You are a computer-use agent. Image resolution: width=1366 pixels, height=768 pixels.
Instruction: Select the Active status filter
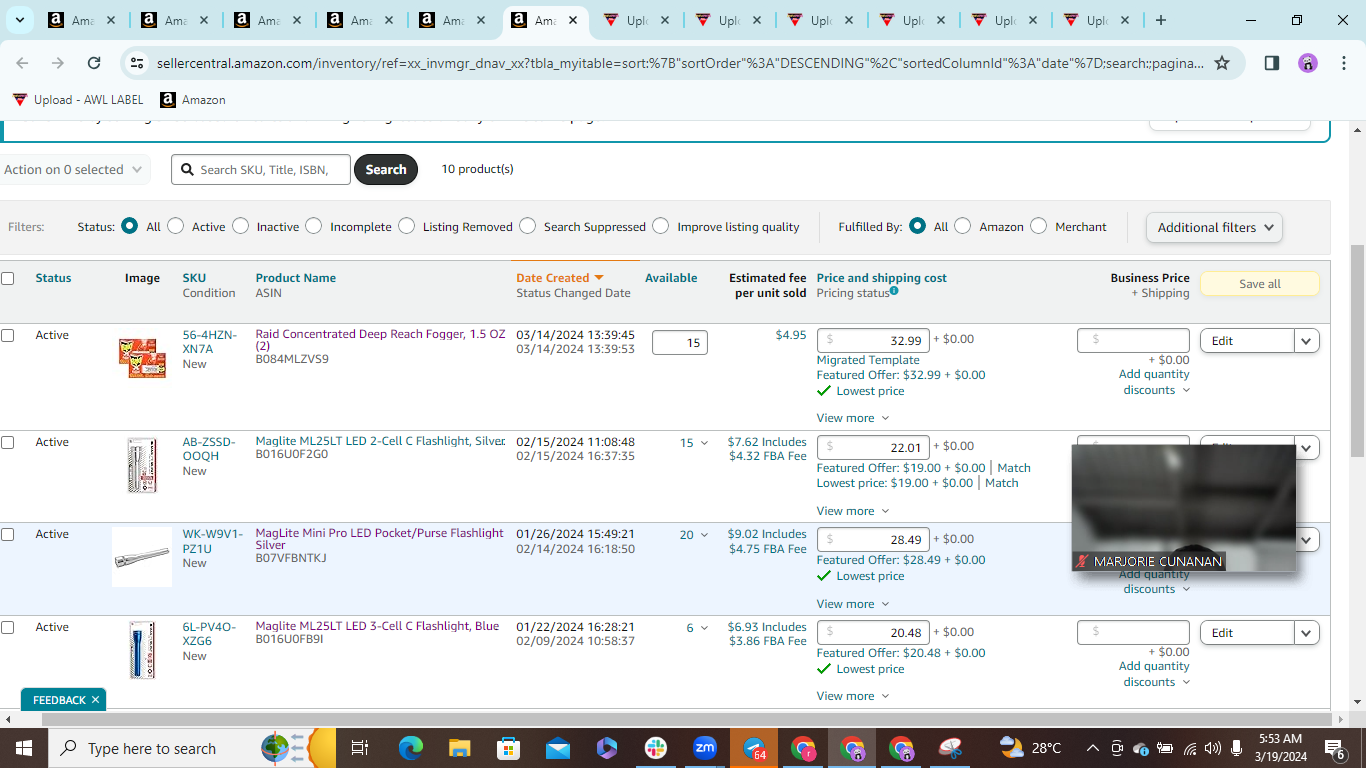pyautogui.click(x=176, y=226)
